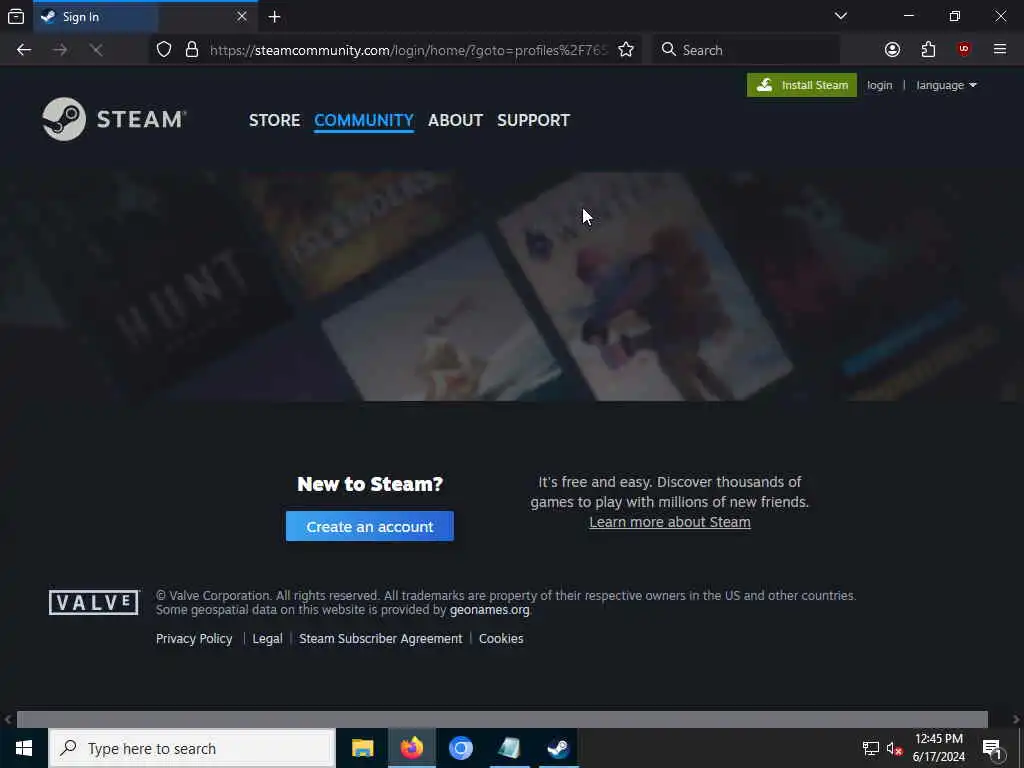Expand the list all tabs chevron
Image resolution: width=1024 pixels, height=768 pixels.
[x=841, y=16]
